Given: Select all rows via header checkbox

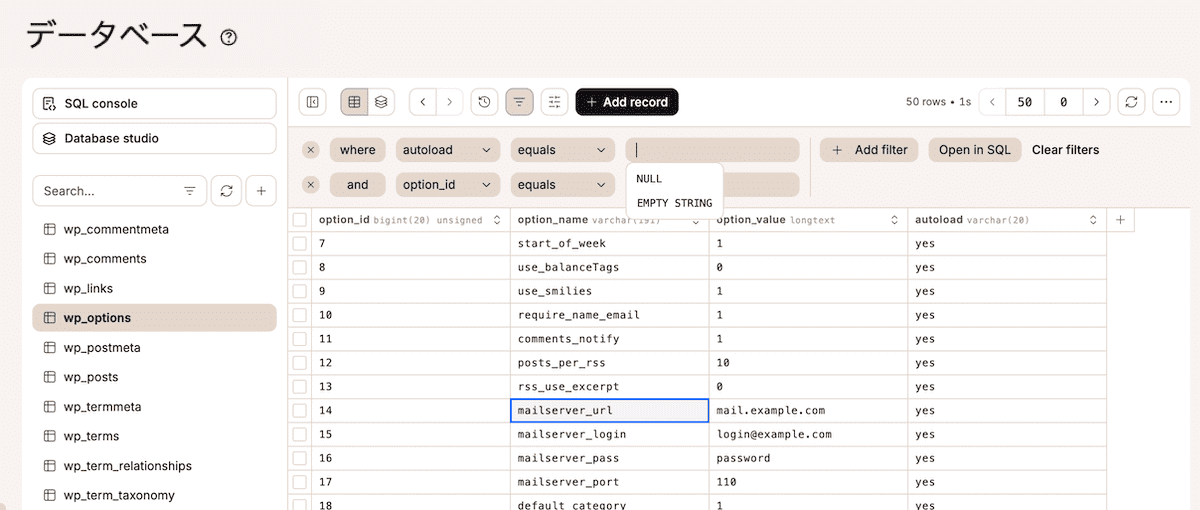Looking at the screenshot, I should (300, 220).
